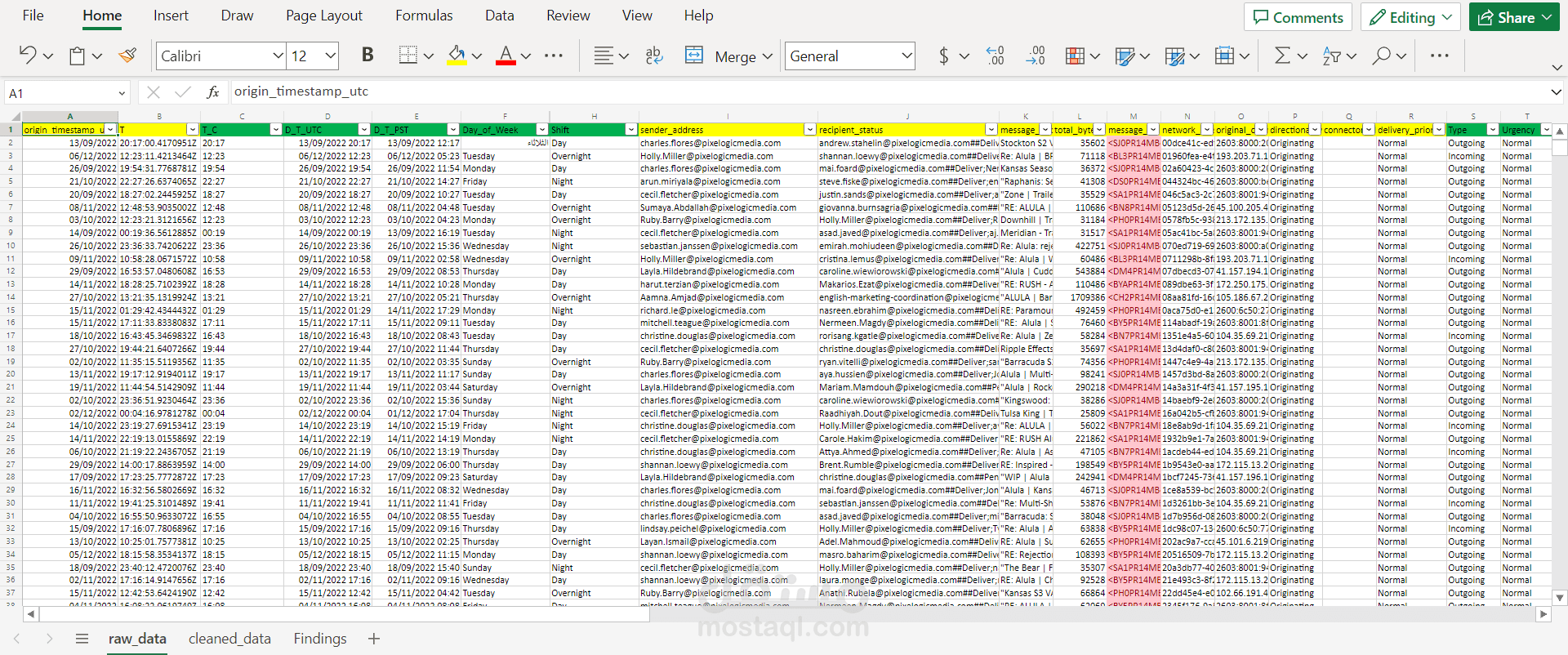Click the confirm checkmark in formula bar
Image resolution: width=1568 pixels, height=655 pixels.
click(x=183, y=92)
